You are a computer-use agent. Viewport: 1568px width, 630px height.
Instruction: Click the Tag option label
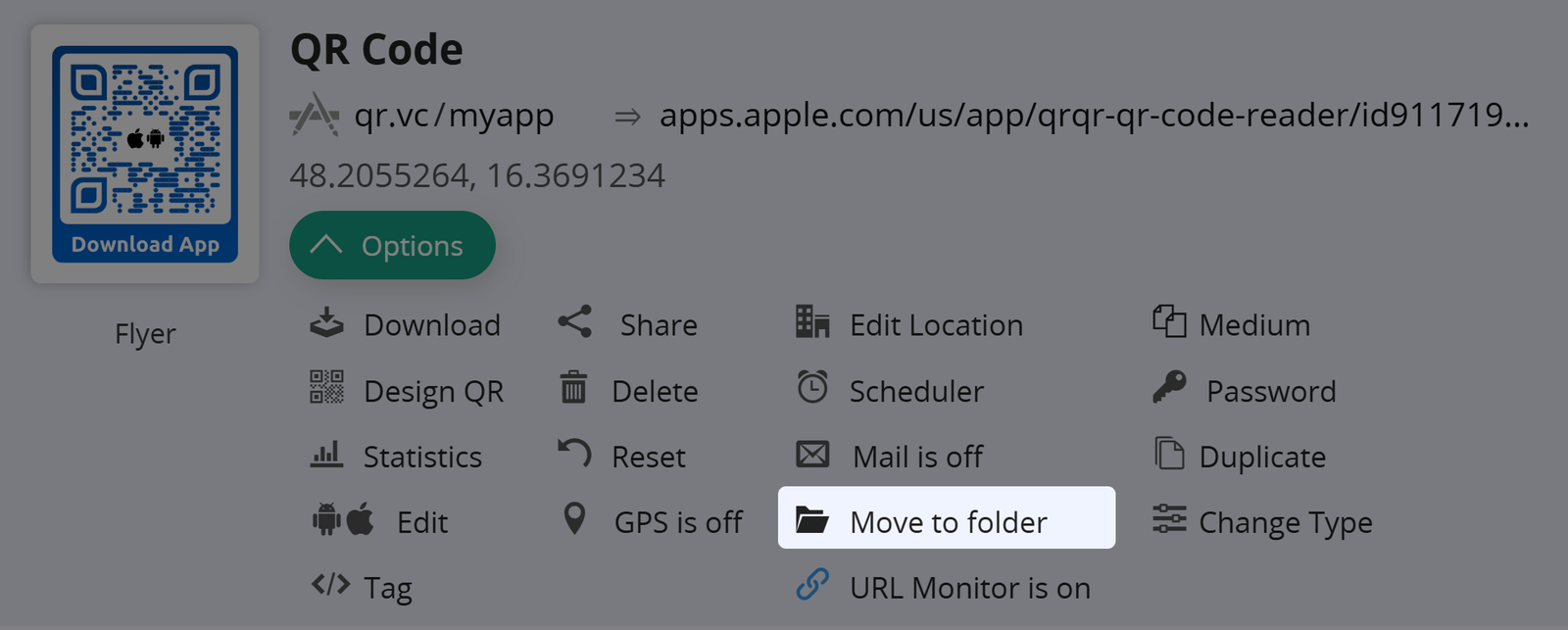(388, 588)
